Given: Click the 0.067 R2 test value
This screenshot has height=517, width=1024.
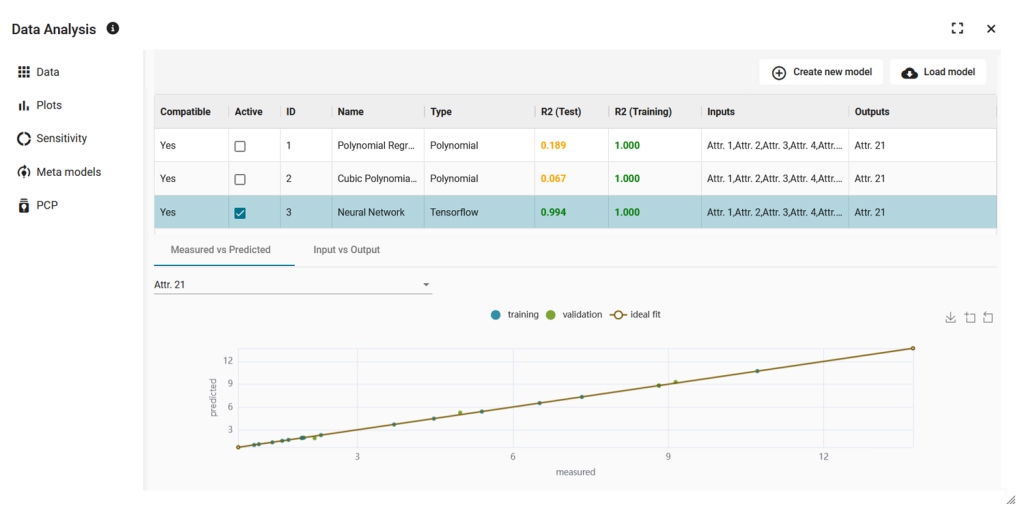Looking at the screenshot, I should [x=553, y=178].
